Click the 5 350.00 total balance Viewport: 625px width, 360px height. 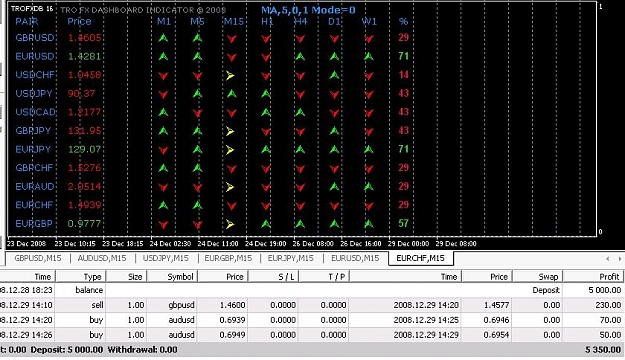click(x=603, y=350)
